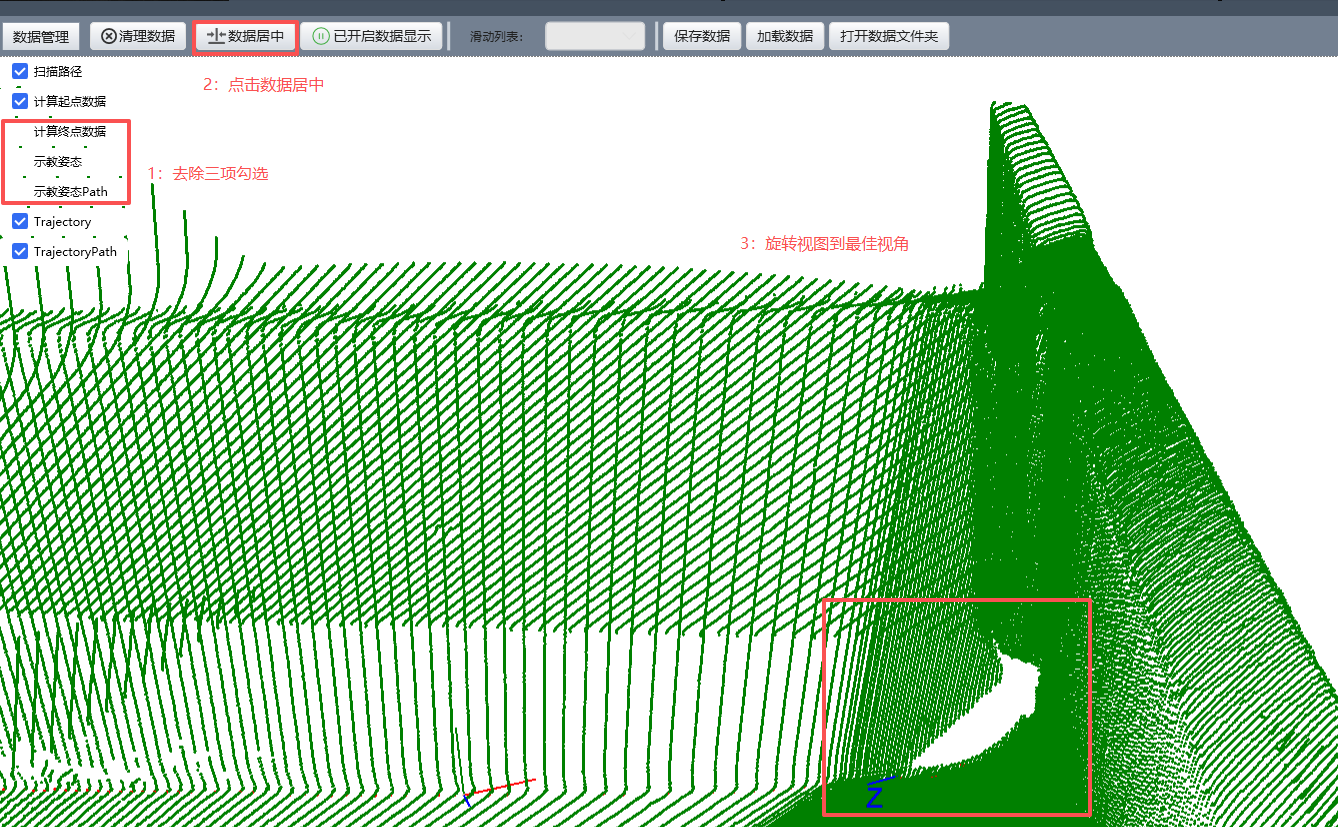Enable the 计算终点数据 option
Screen dimensions: 1338x827
click(69, 131)
